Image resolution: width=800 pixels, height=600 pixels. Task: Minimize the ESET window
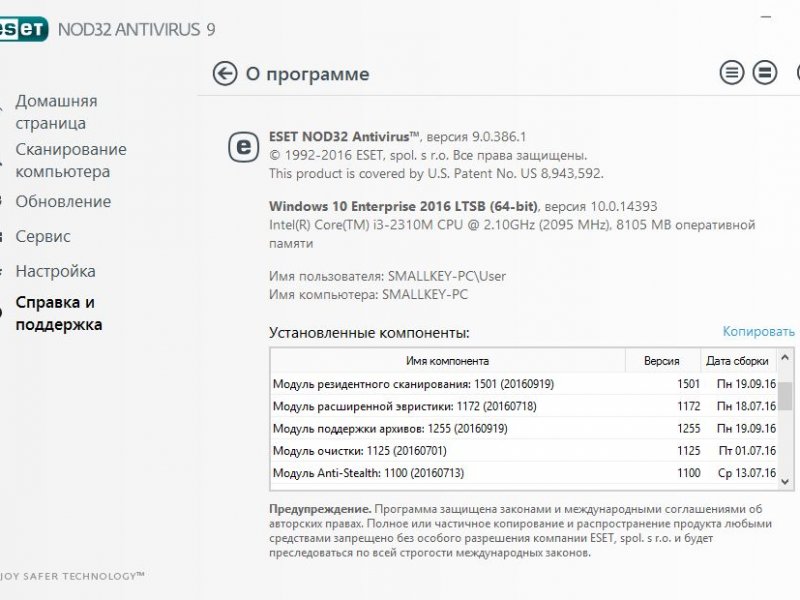[766, 17]
